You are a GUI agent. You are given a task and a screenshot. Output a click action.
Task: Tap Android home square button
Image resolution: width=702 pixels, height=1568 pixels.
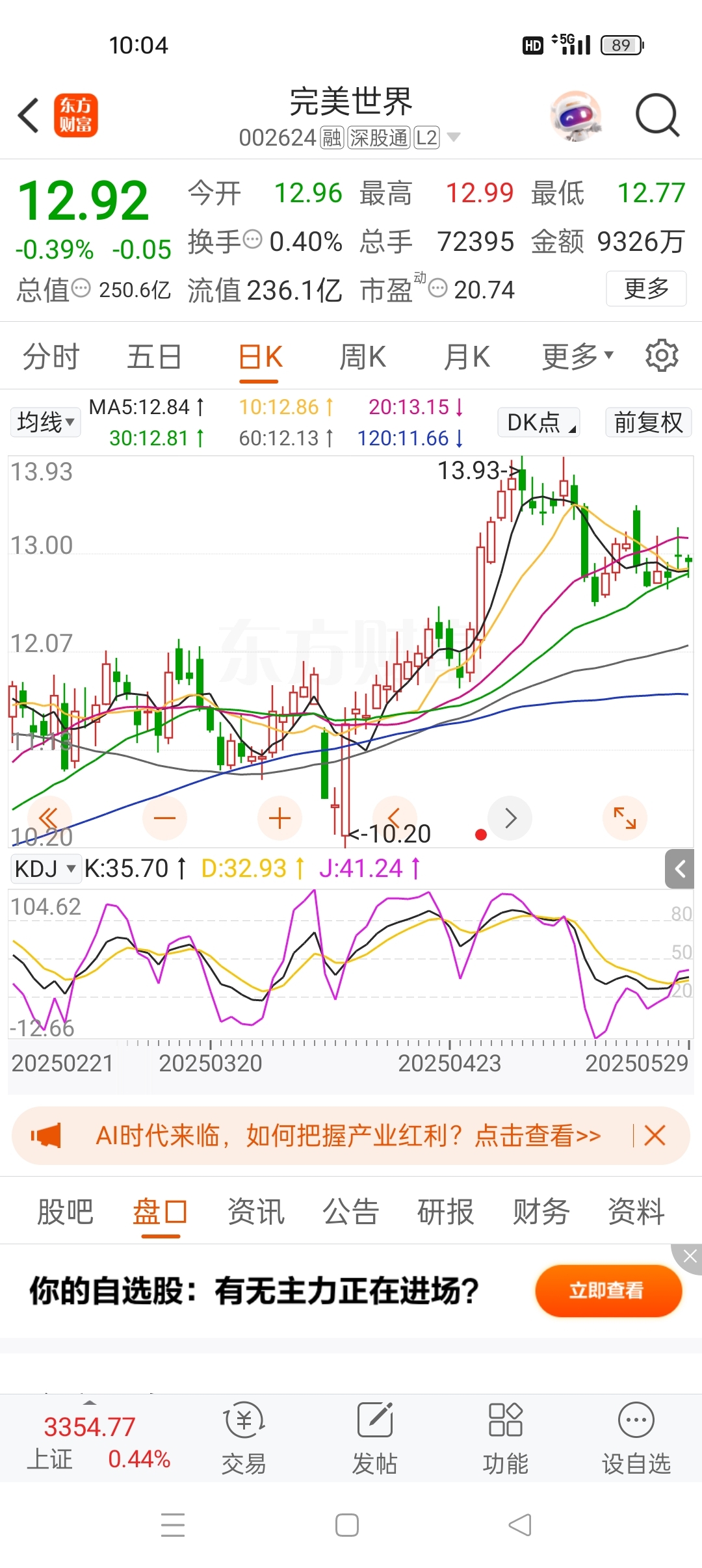point(347,1524)
